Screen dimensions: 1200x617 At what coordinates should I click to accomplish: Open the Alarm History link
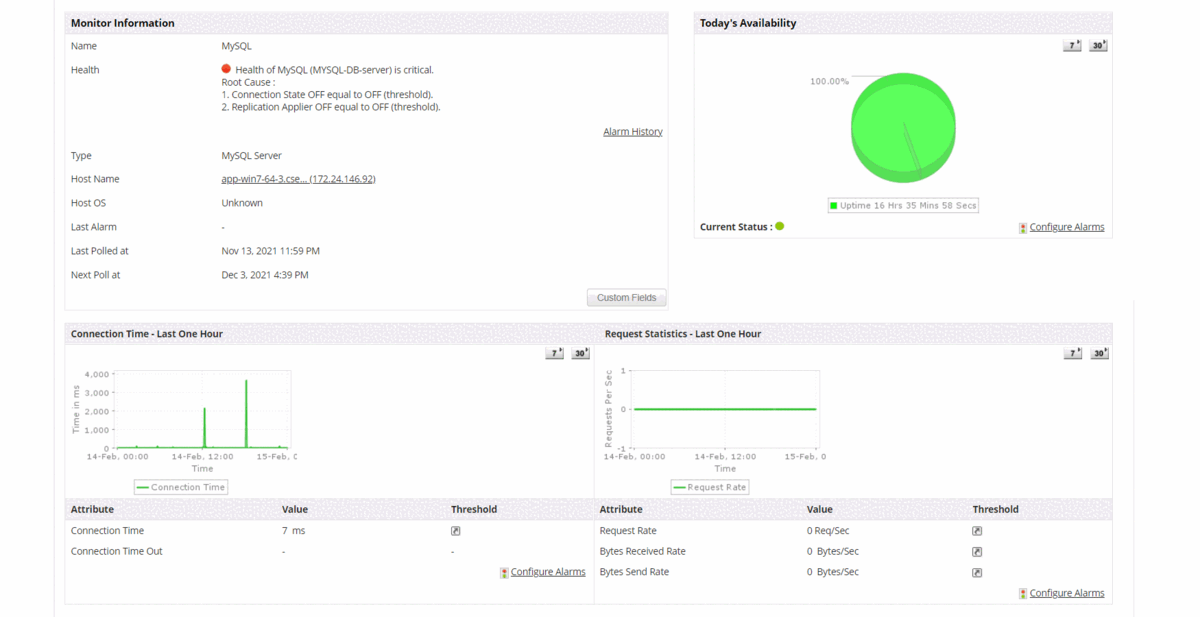click(x=633, y=132)
